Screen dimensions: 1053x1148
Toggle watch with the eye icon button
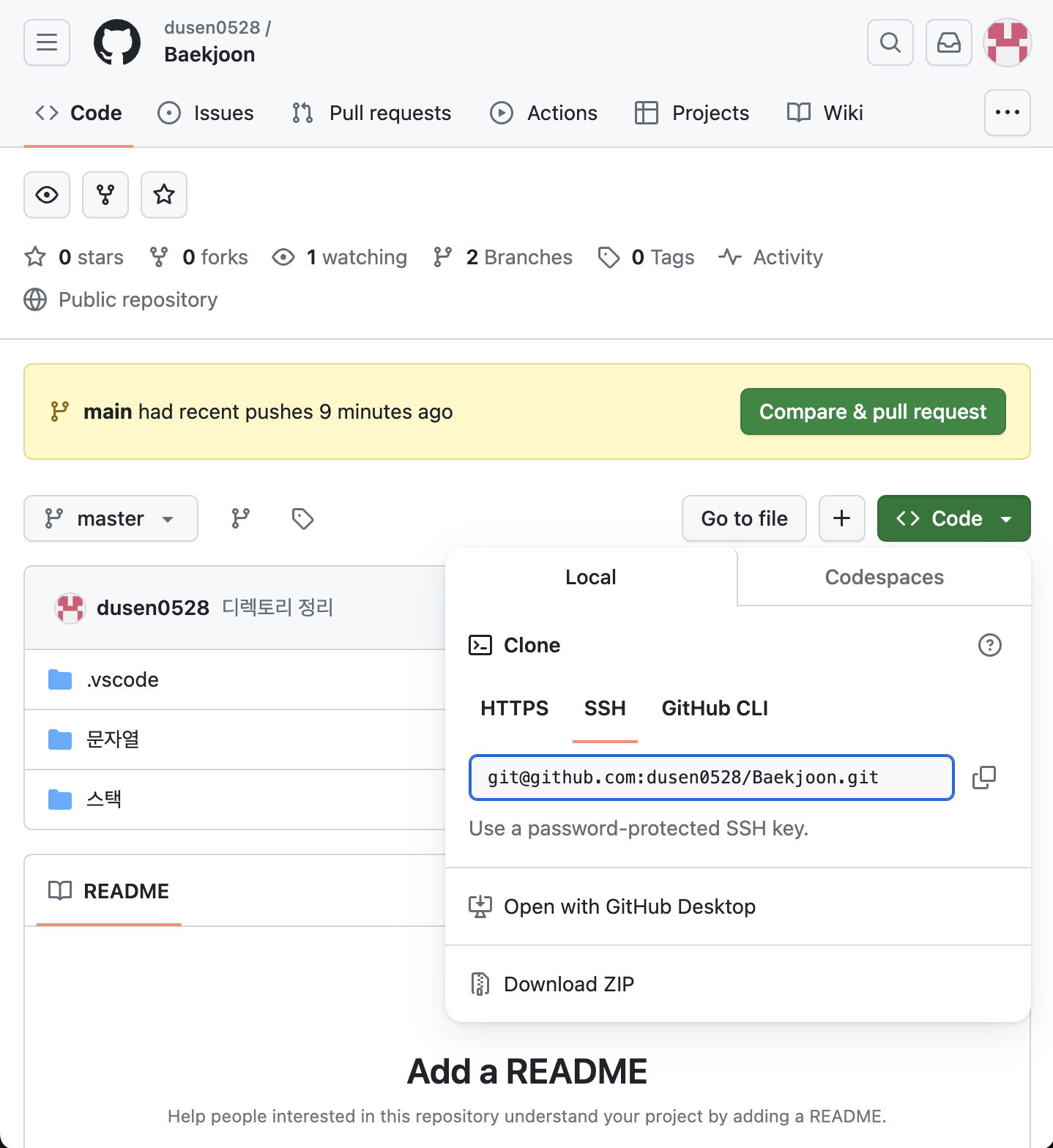pos(47,195)
